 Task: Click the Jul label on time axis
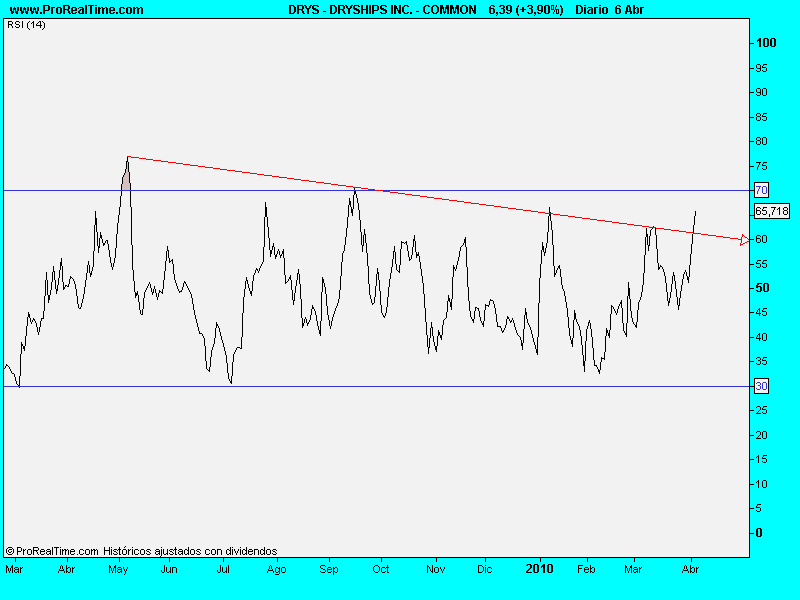223,569
